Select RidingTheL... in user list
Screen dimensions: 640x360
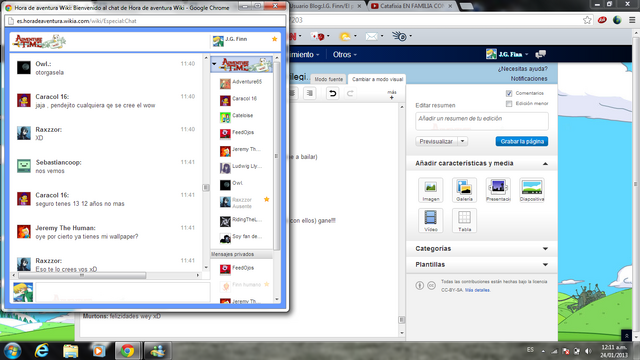click(x=242, y=221)
